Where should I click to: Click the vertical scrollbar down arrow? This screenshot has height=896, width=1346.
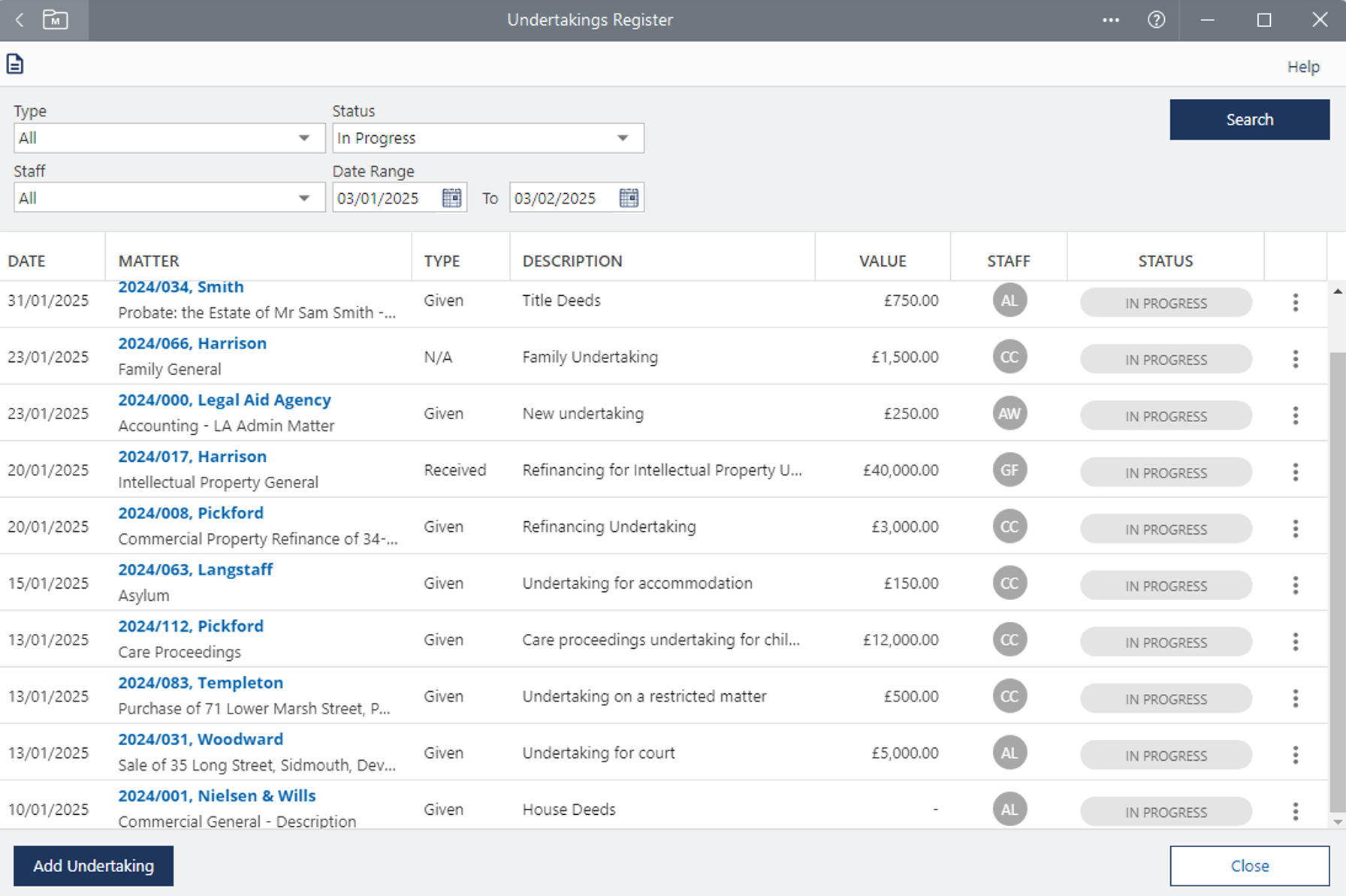tap(1337, 822)
